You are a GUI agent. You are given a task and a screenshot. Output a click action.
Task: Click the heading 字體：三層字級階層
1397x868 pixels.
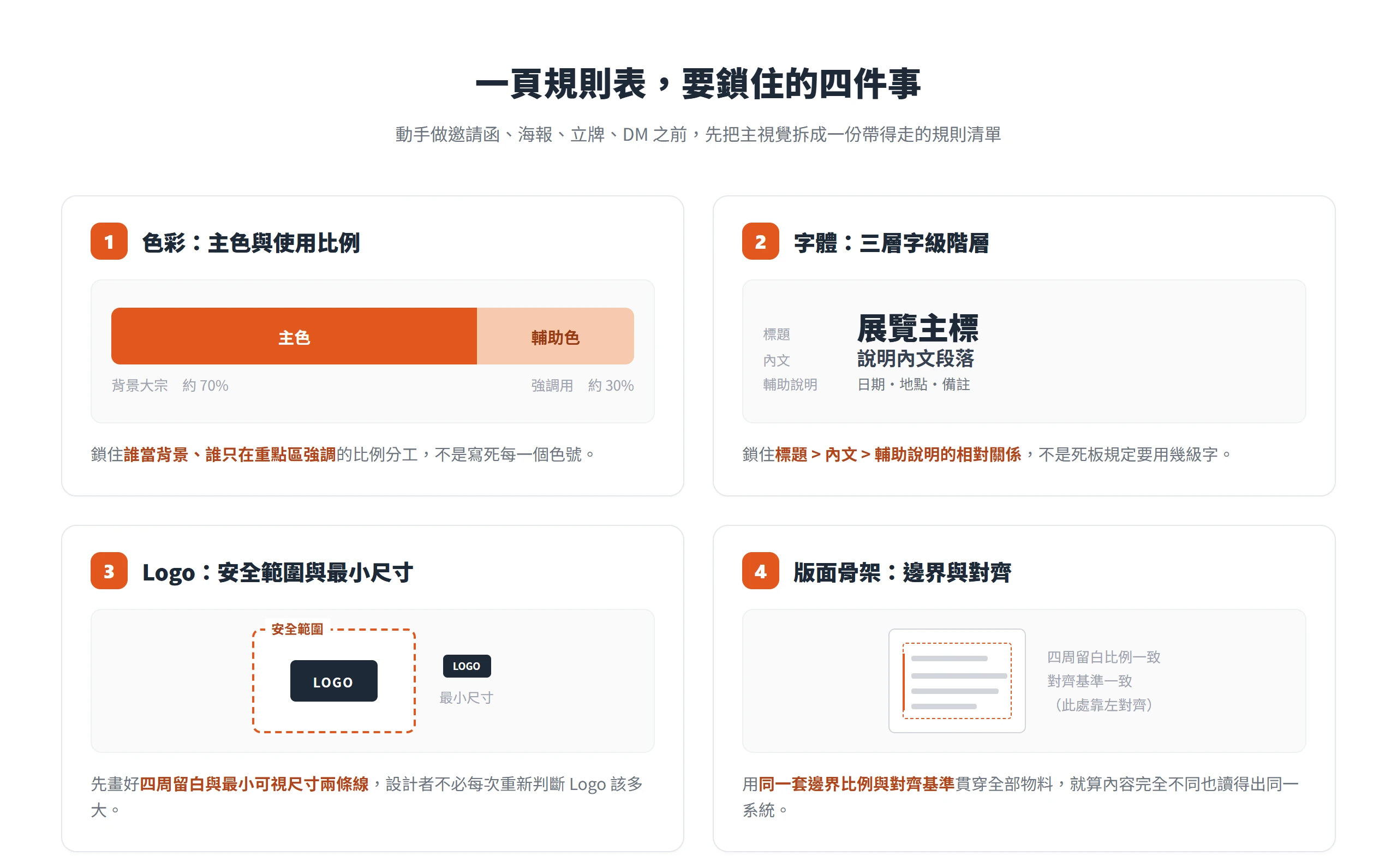coord(891,243)
